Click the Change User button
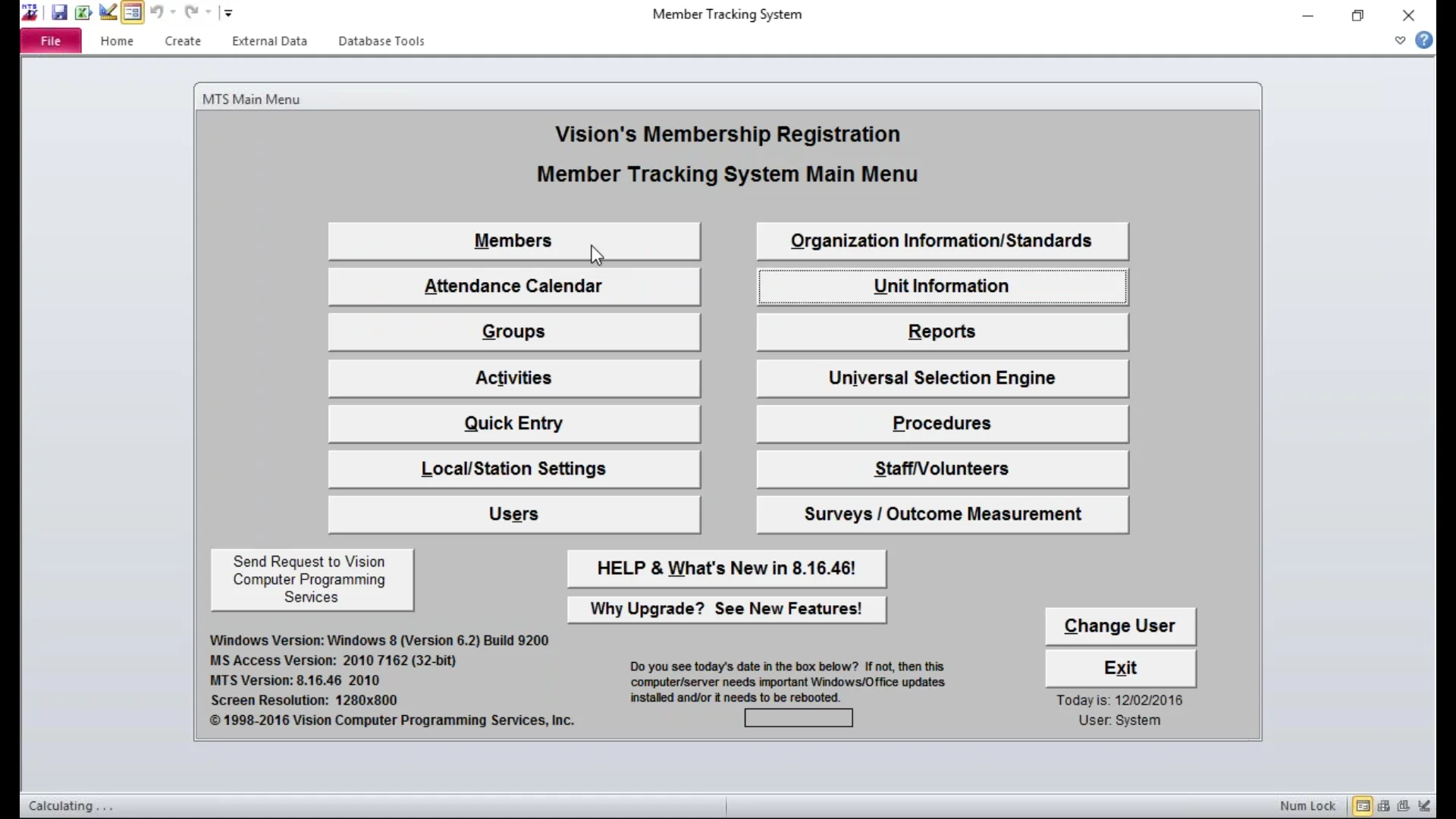 click(1120, 626)
